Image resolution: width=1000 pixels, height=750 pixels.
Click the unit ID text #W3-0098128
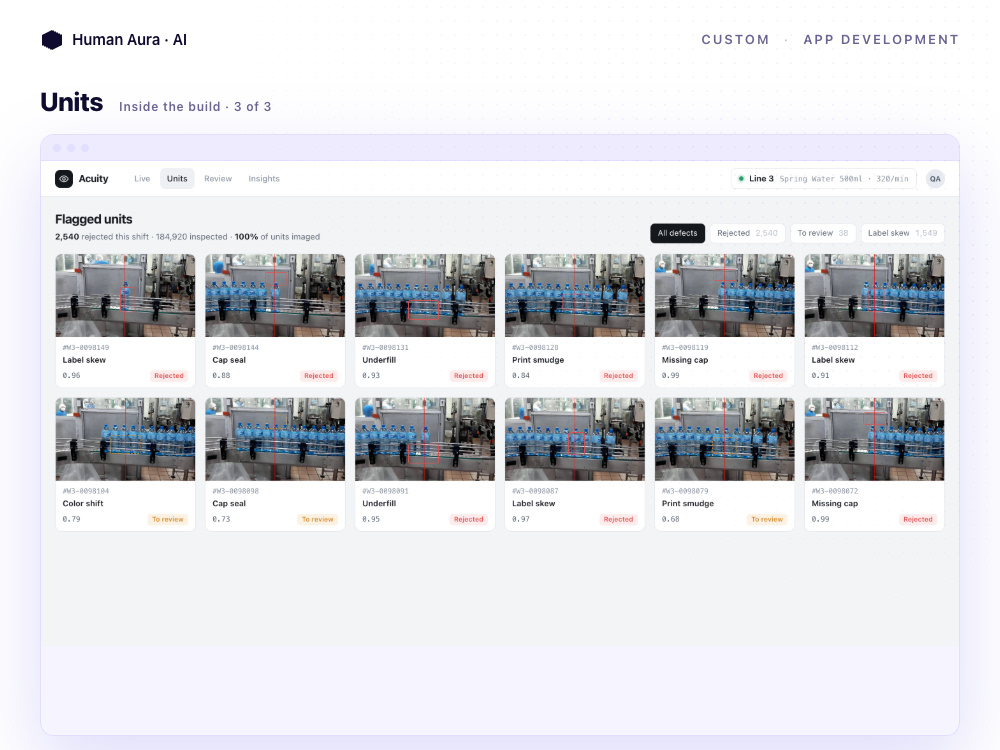pos(535,348)
